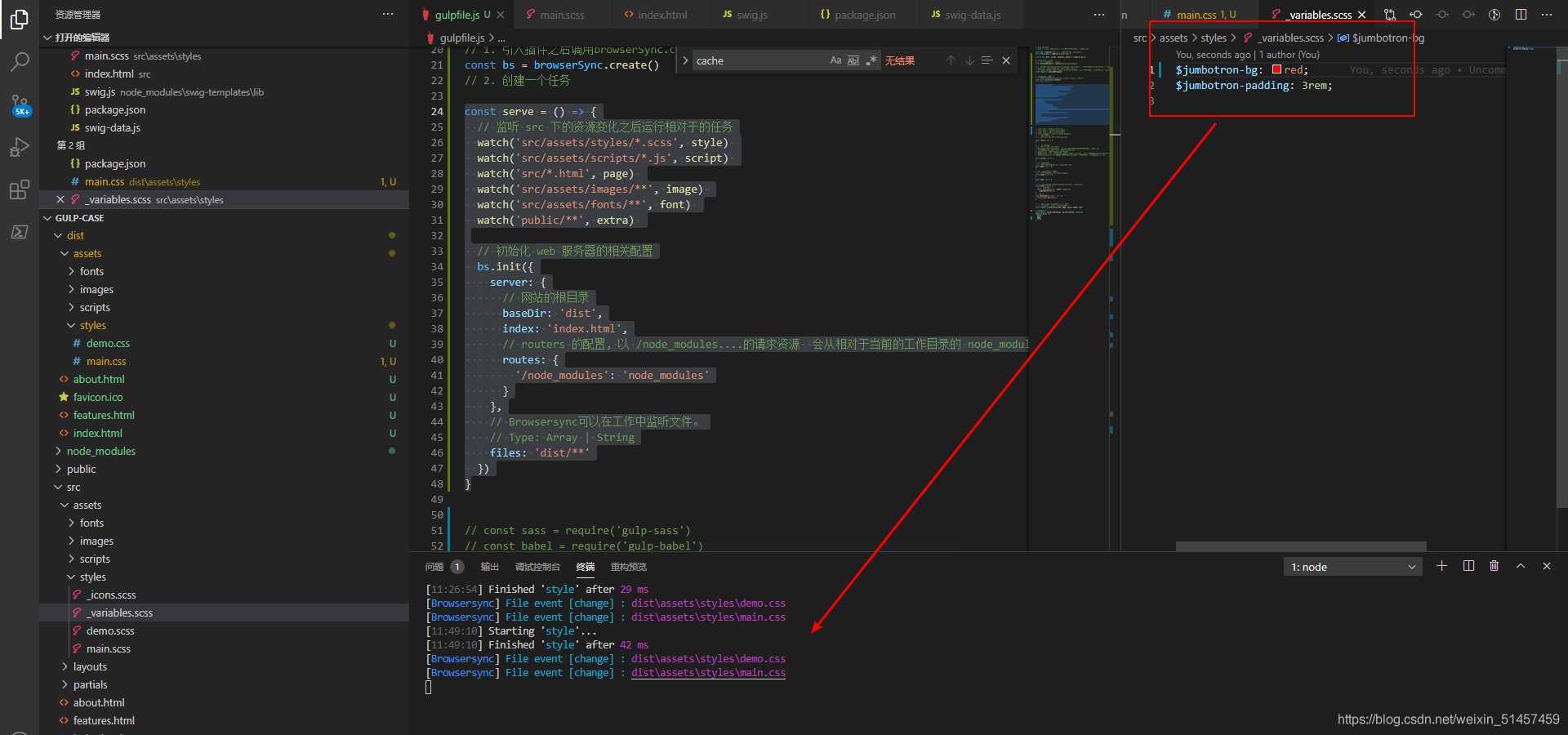
Task: Click right editor horizontal scrollbar
Action: tap(1301, 546)
